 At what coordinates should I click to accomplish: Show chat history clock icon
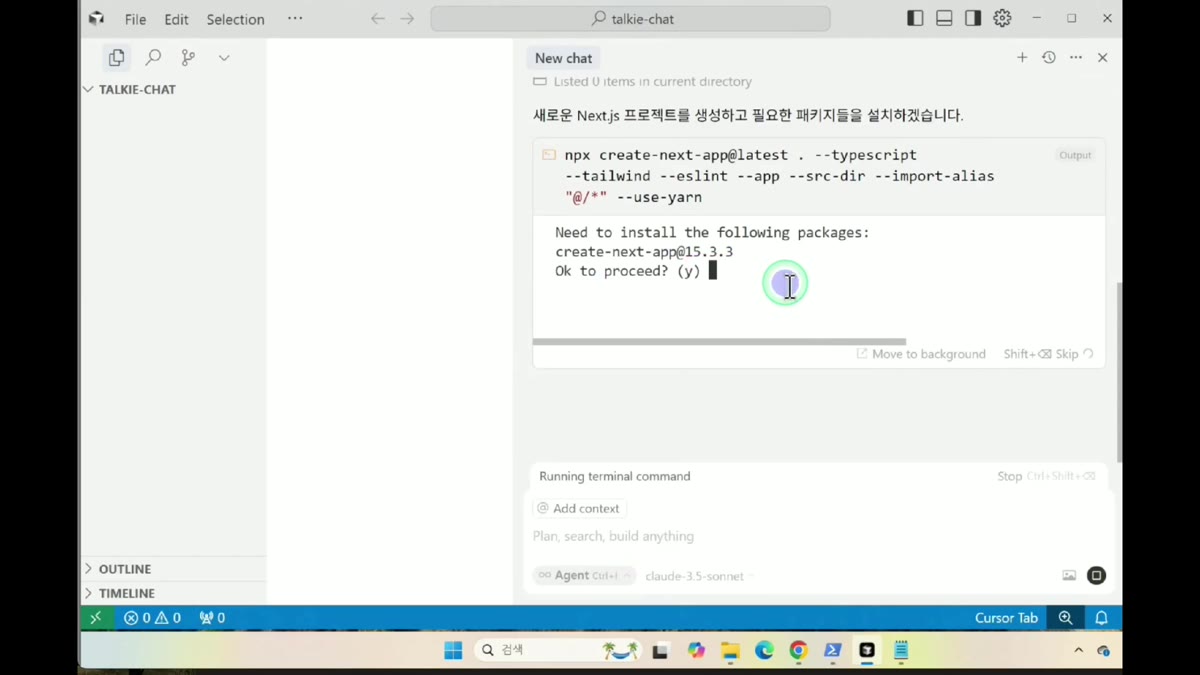[1049, 58]
